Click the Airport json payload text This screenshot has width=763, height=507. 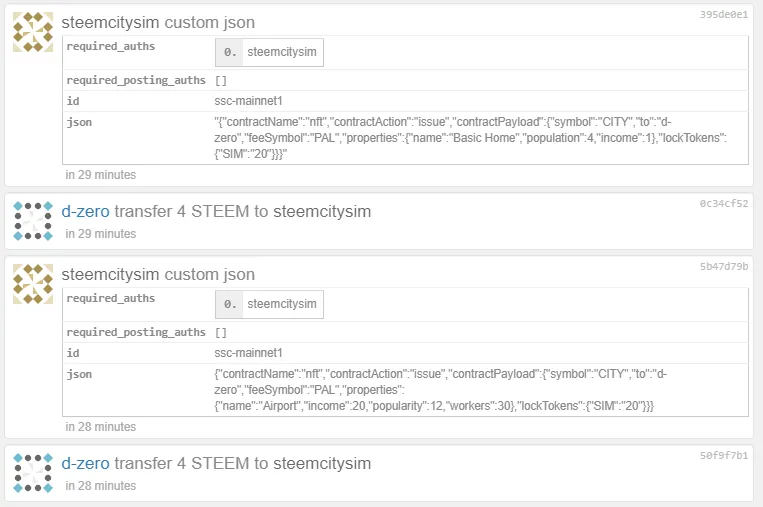[x=440, y=390]
